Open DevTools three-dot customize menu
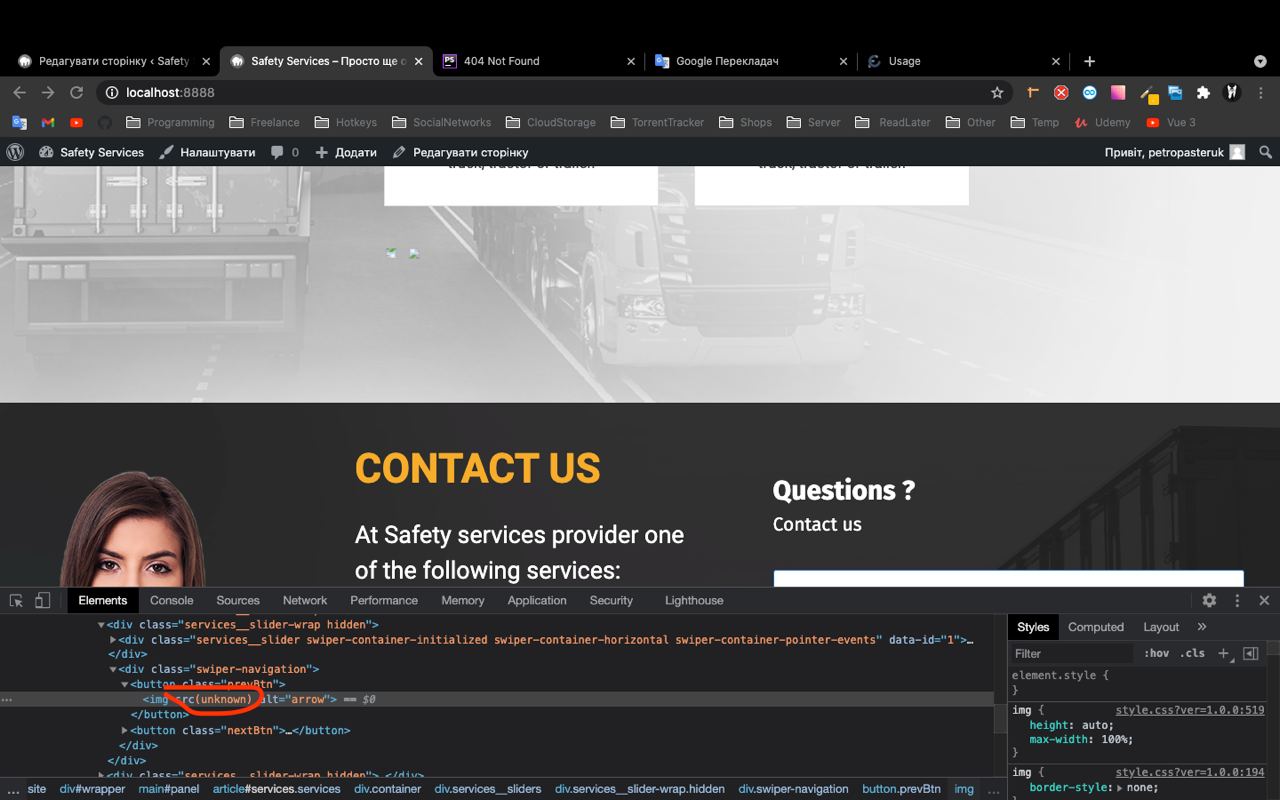1280x800 pixels. (x=1237, y=600)
